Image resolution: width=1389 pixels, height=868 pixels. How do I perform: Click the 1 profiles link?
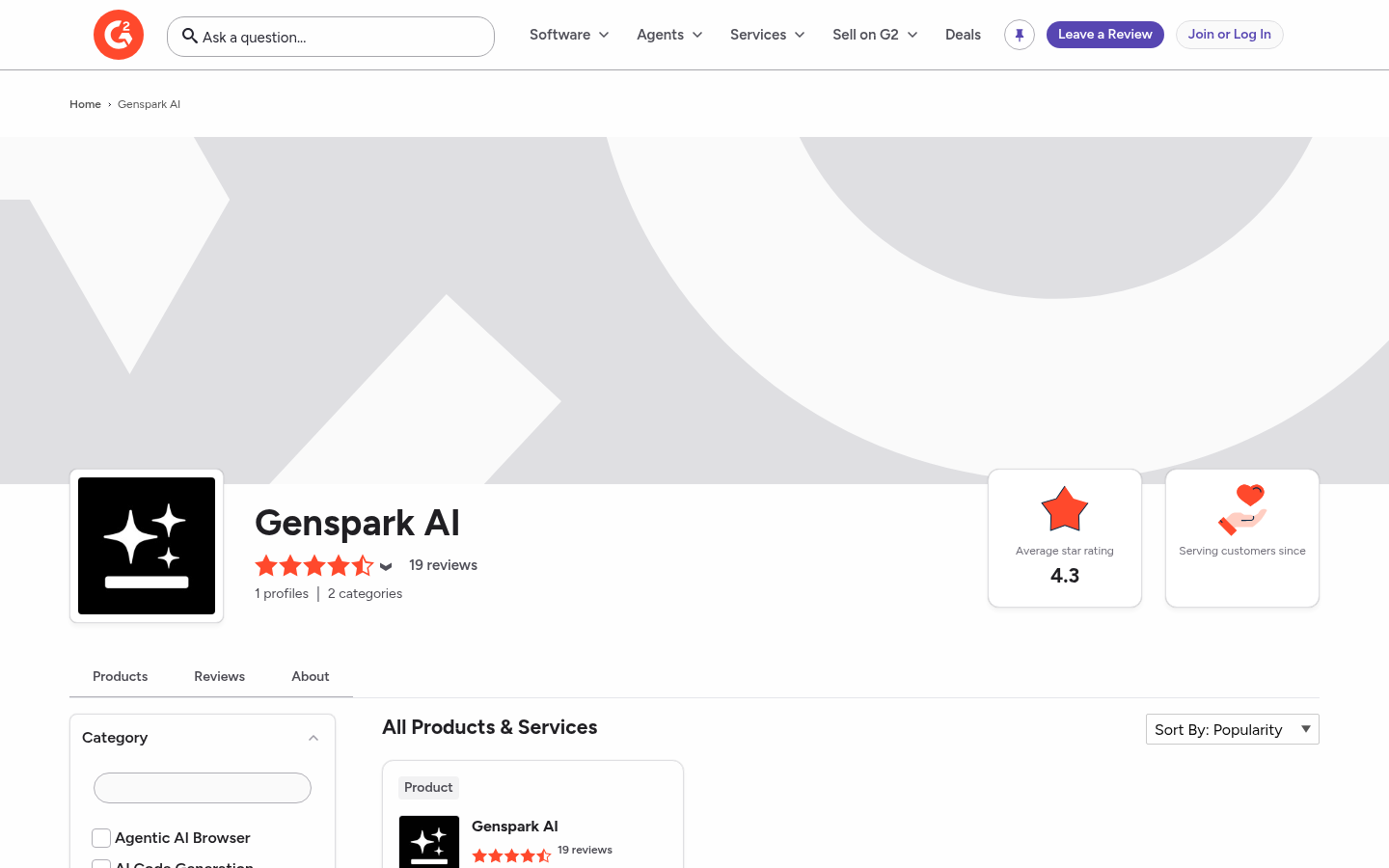point(282,593)
